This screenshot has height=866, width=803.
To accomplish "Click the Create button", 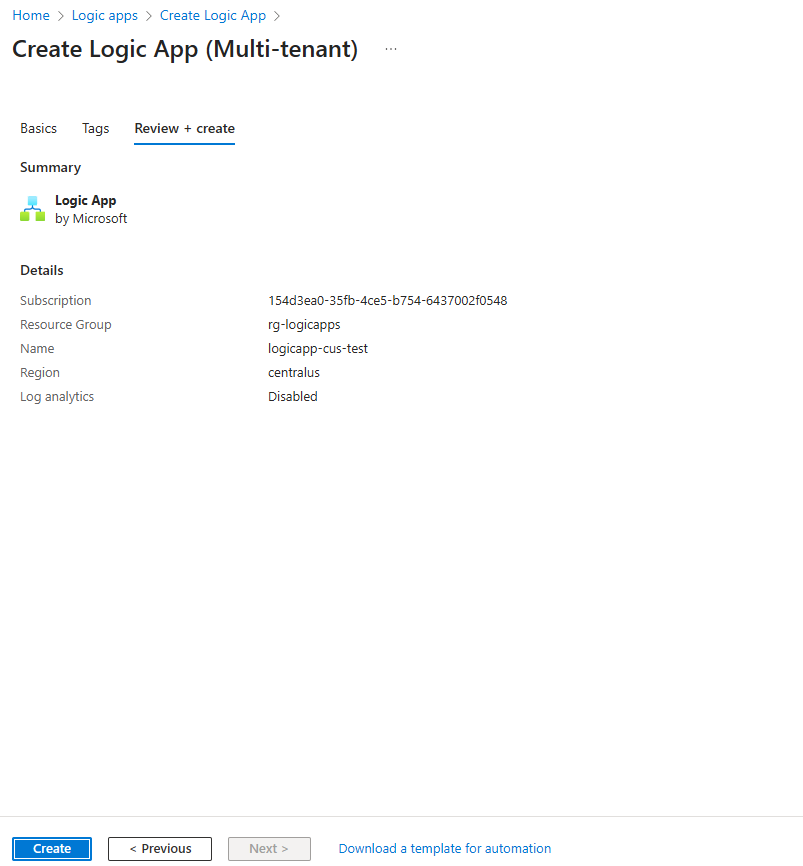I will 52,848.
